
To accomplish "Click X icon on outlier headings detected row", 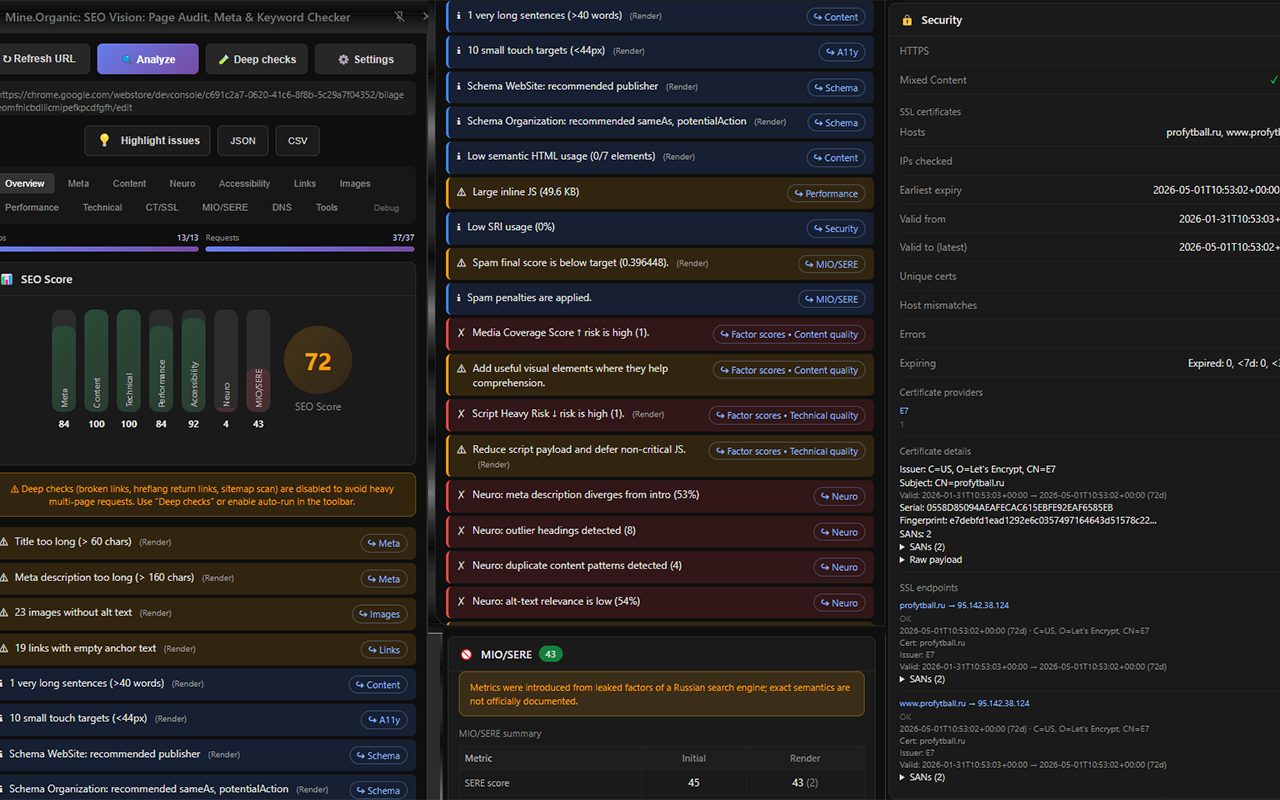I will point(461,530).
